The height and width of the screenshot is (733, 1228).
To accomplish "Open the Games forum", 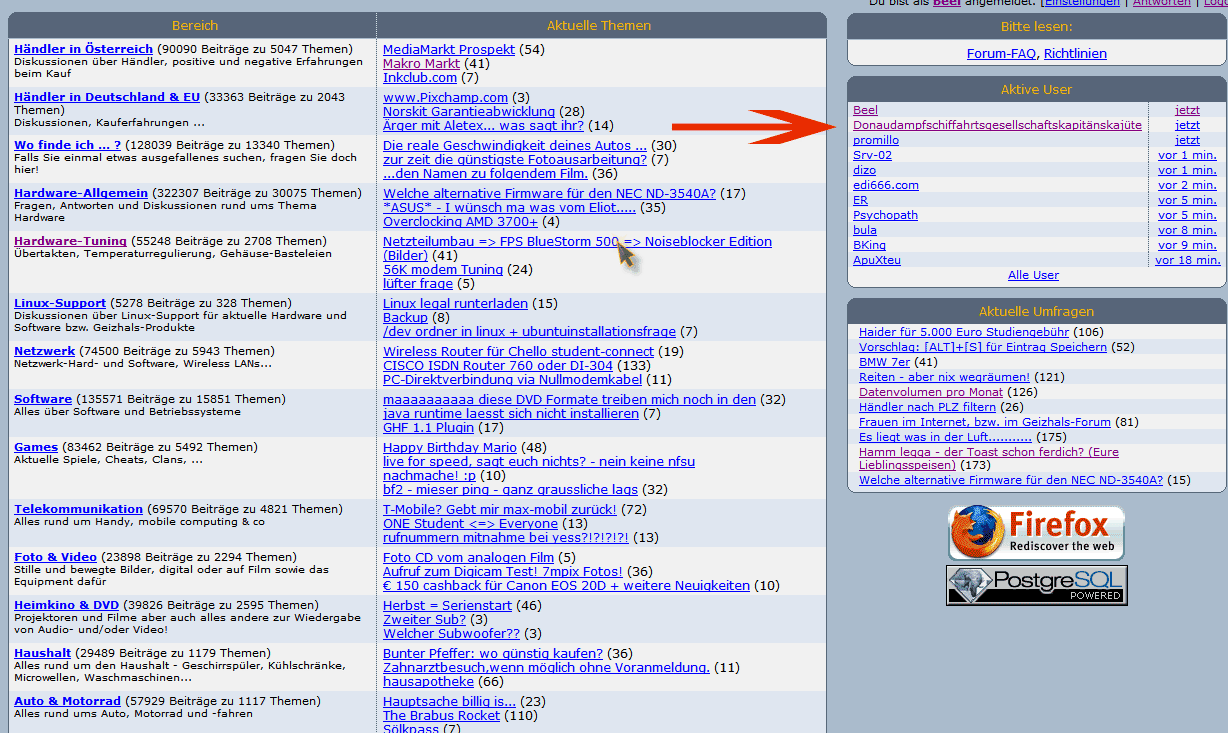I will pos(36,447).
